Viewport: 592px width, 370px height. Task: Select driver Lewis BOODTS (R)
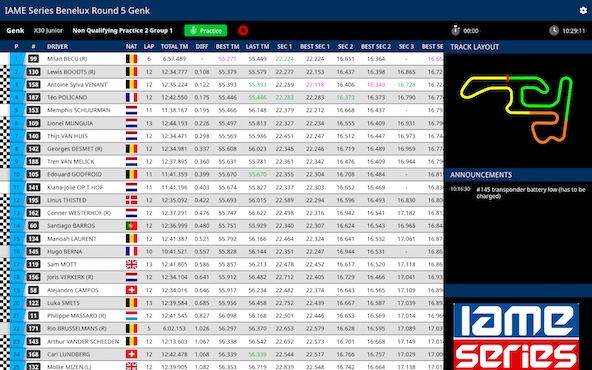coord(71,72)
